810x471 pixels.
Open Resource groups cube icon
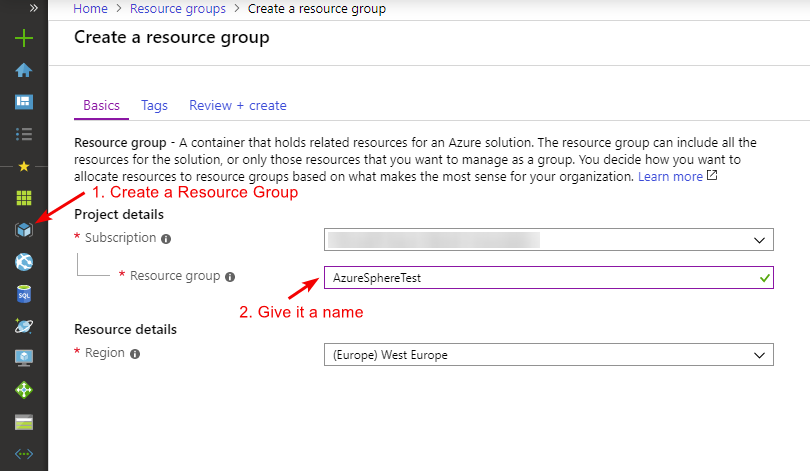24,230
